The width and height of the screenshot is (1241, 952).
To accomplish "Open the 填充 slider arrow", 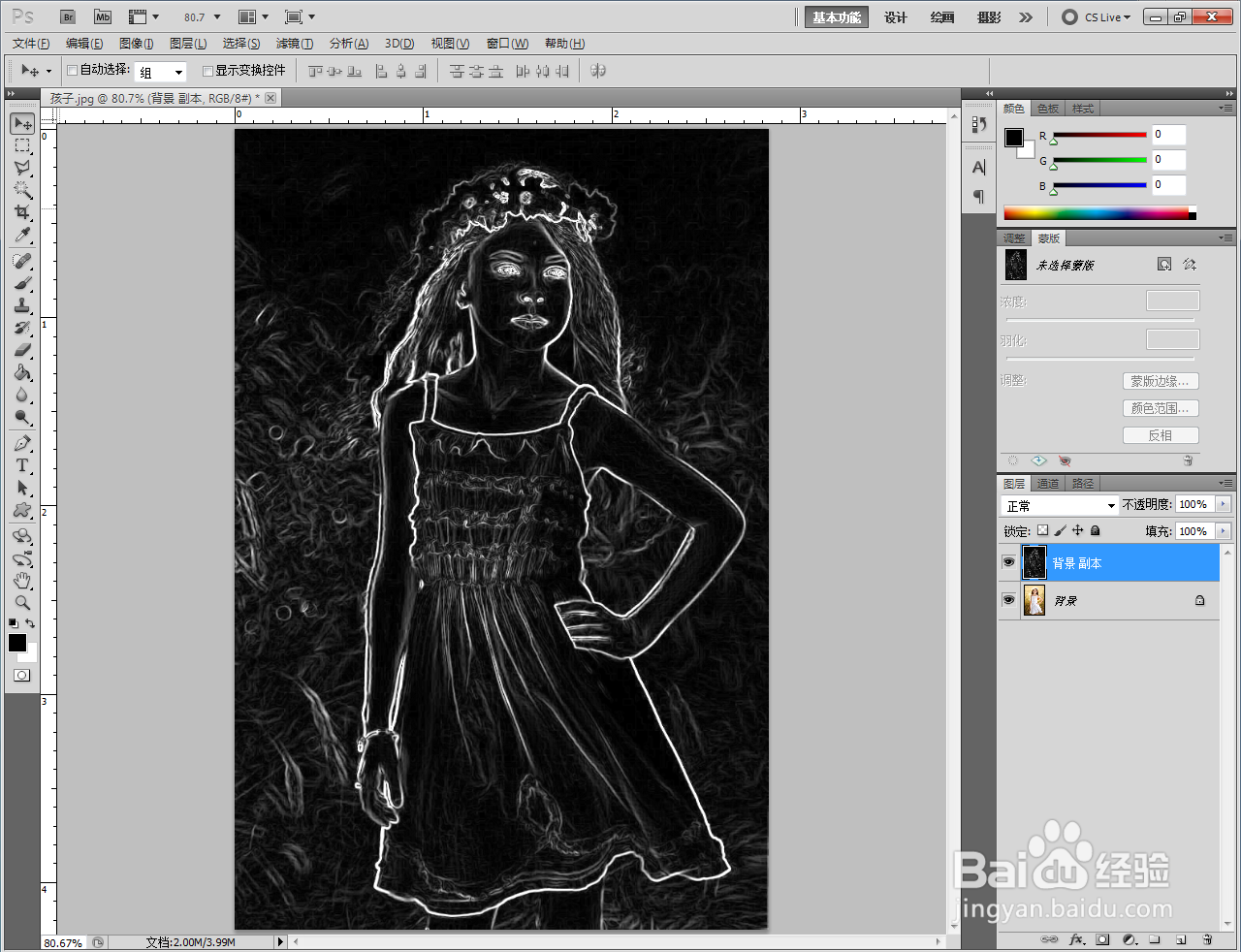I will [1223, 531].
